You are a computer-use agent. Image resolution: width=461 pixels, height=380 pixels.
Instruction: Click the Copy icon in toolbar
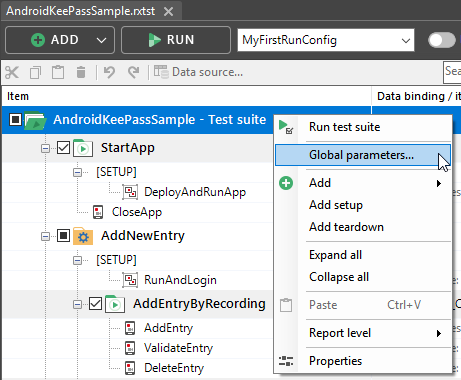point(35,72)
